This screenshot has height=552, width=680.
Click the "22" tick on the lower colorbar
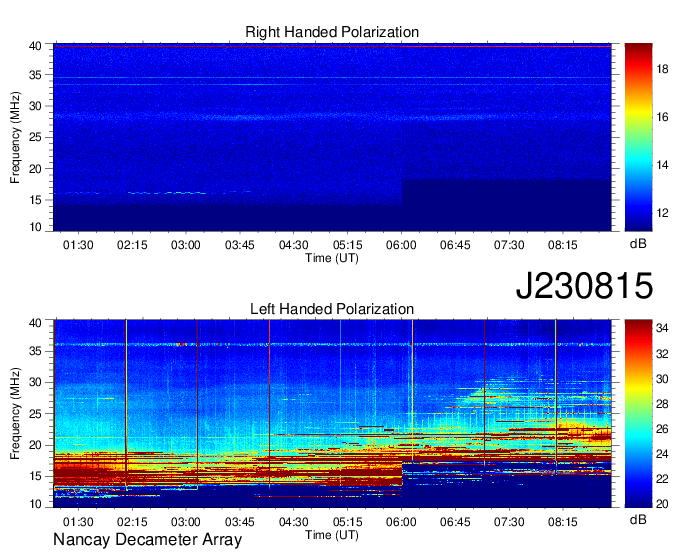coord(663,479)
